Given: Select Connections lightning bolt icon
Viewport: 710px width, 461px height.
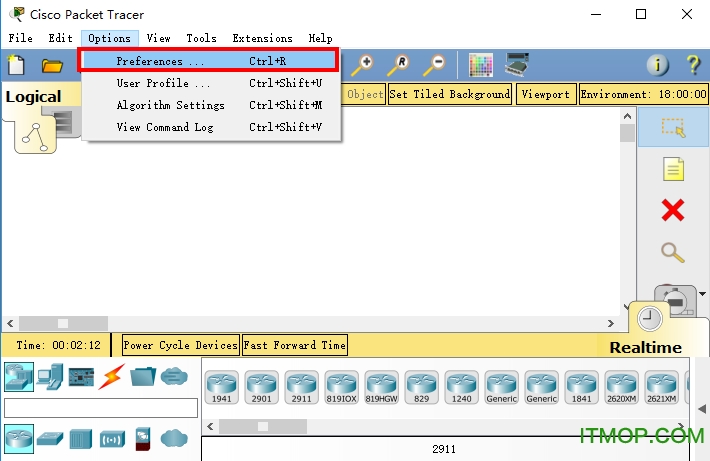Looking at the screenshot, I should point(112,377).
